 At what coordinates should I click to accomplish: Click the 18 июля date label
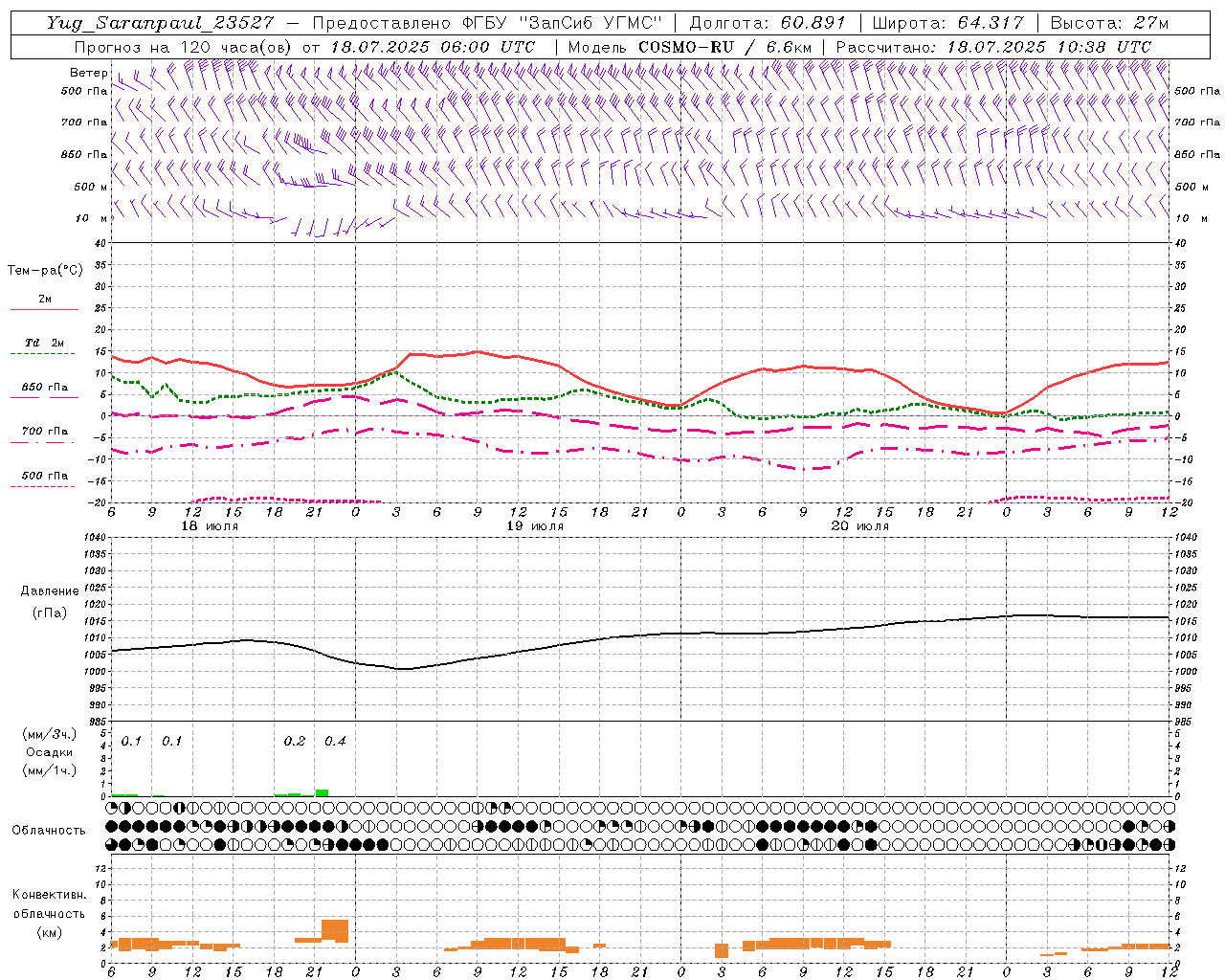[210, 526]
